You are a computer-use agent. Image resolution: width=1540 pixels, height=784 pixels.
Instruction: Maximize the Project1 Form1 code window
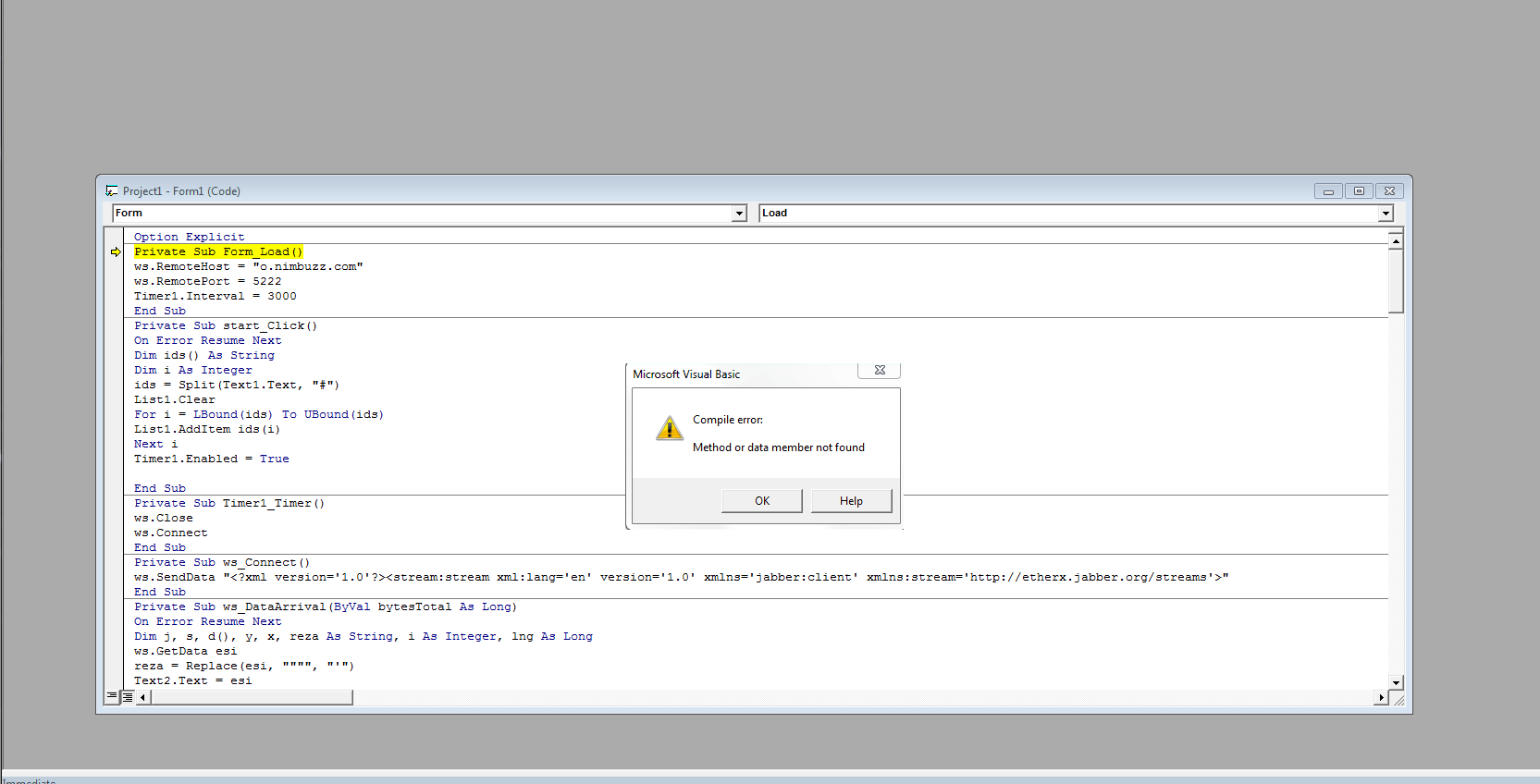point(1359,190)
